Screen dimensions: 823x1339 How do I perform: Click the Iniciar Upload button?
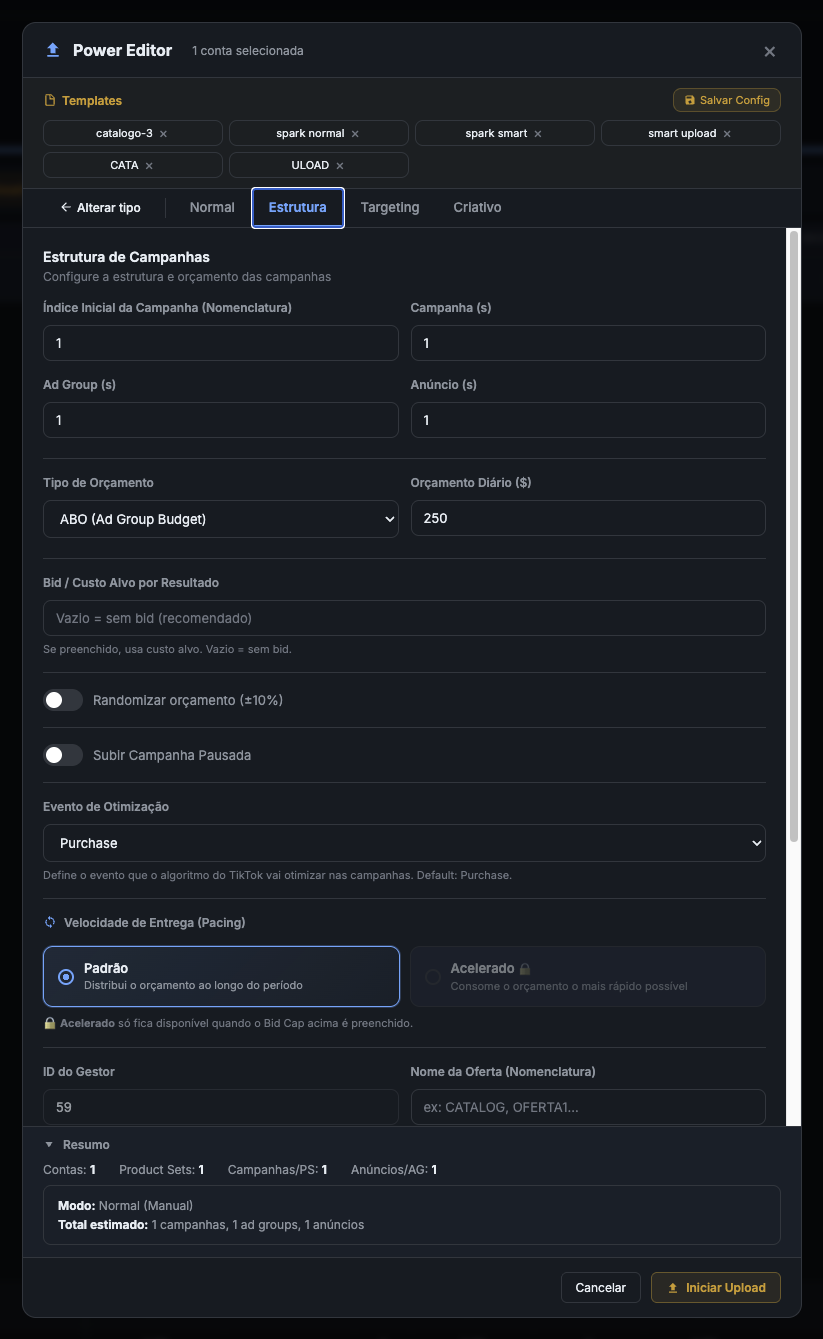[716, 1287]
